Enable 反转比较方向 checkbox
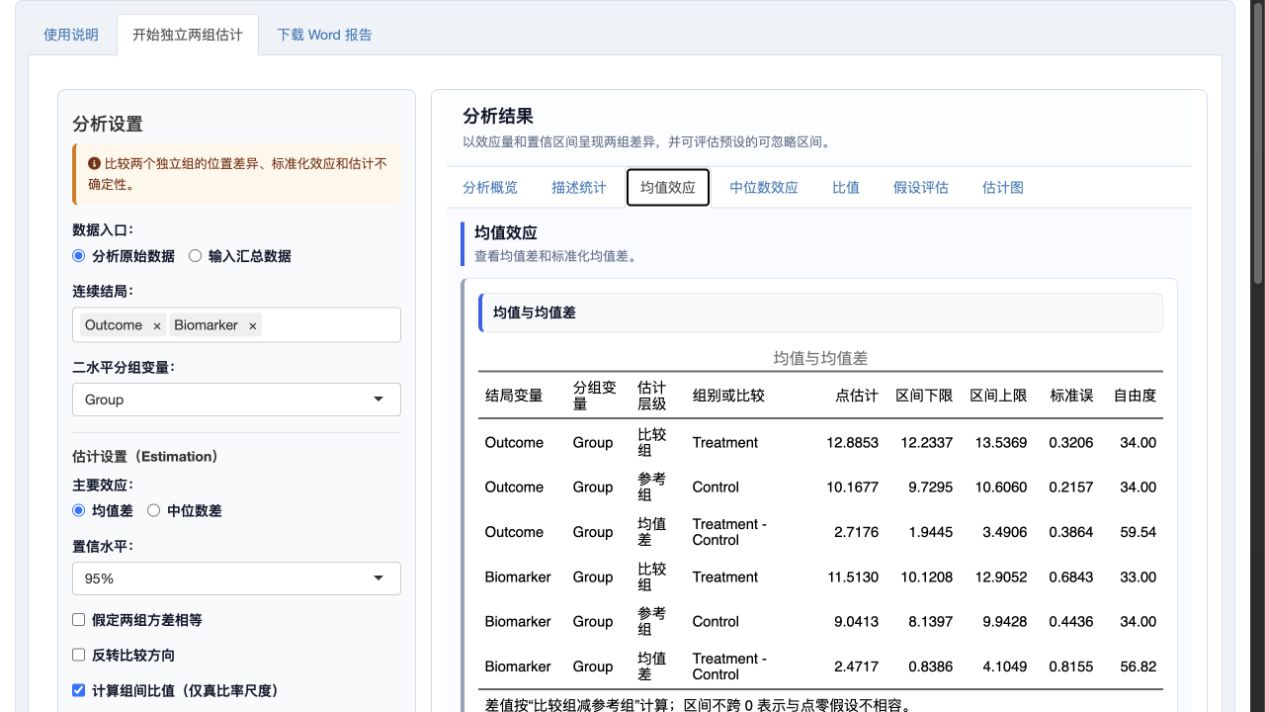This screenshot has width=1265, height=712. point(79,655)
